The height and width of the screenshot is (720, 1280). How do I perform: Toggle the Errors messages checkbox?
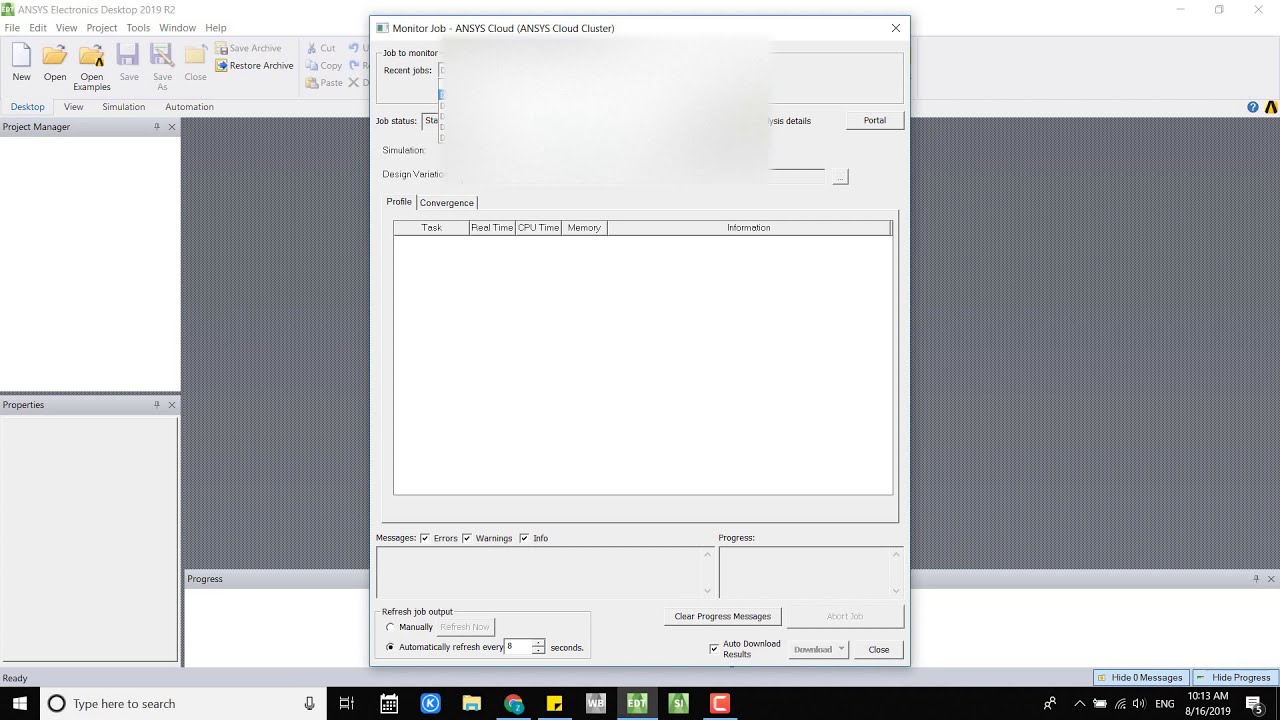click(425, 538)
